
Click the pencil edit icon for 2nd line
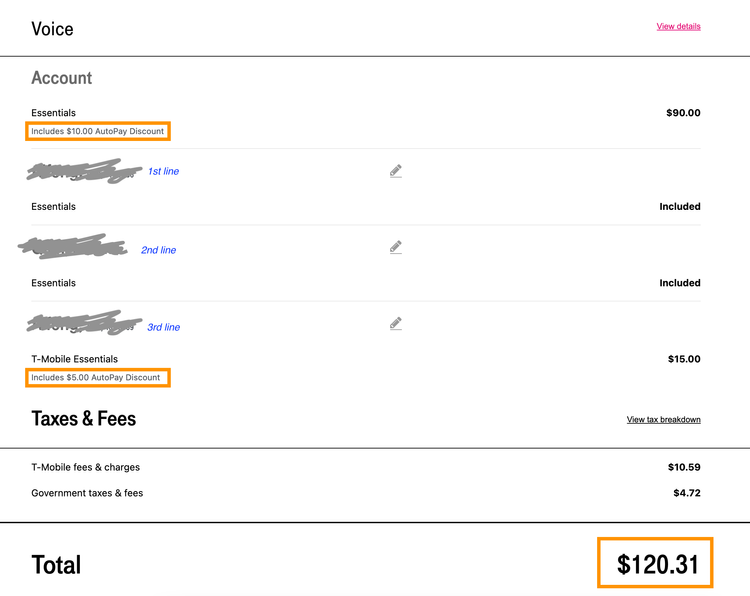[x=396, y=247]
